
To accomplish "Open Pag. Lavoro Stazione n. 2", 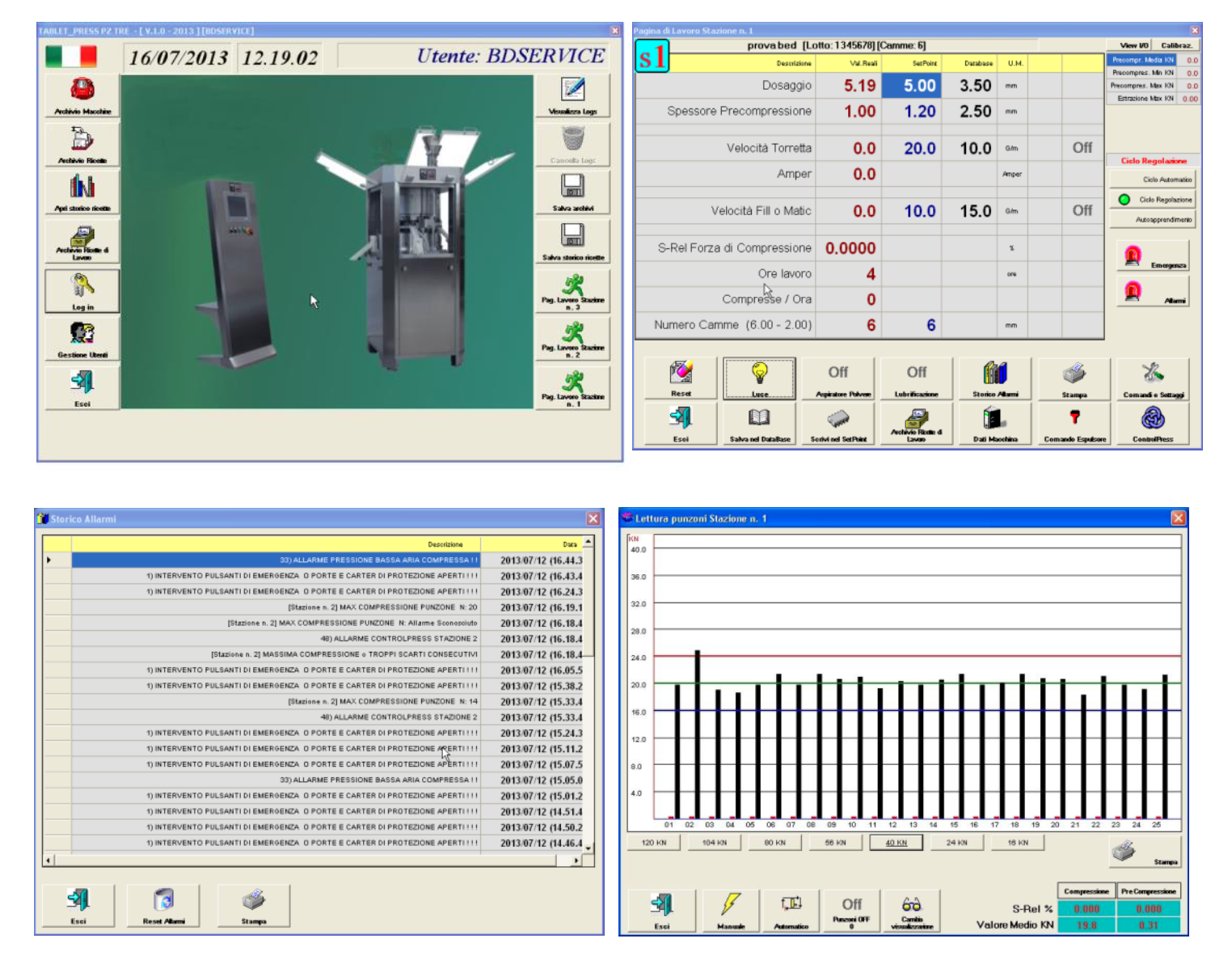I will [x=572, y=339].
